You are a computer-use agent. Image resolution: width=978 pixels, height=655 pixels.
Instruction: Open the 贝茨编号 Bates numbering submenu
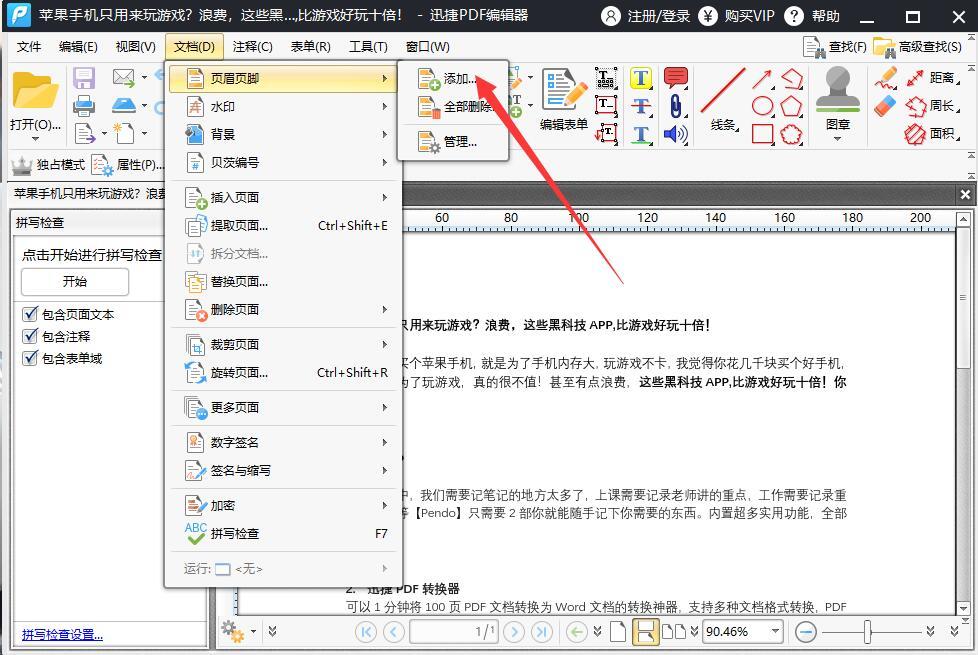(x=284, y=163)
